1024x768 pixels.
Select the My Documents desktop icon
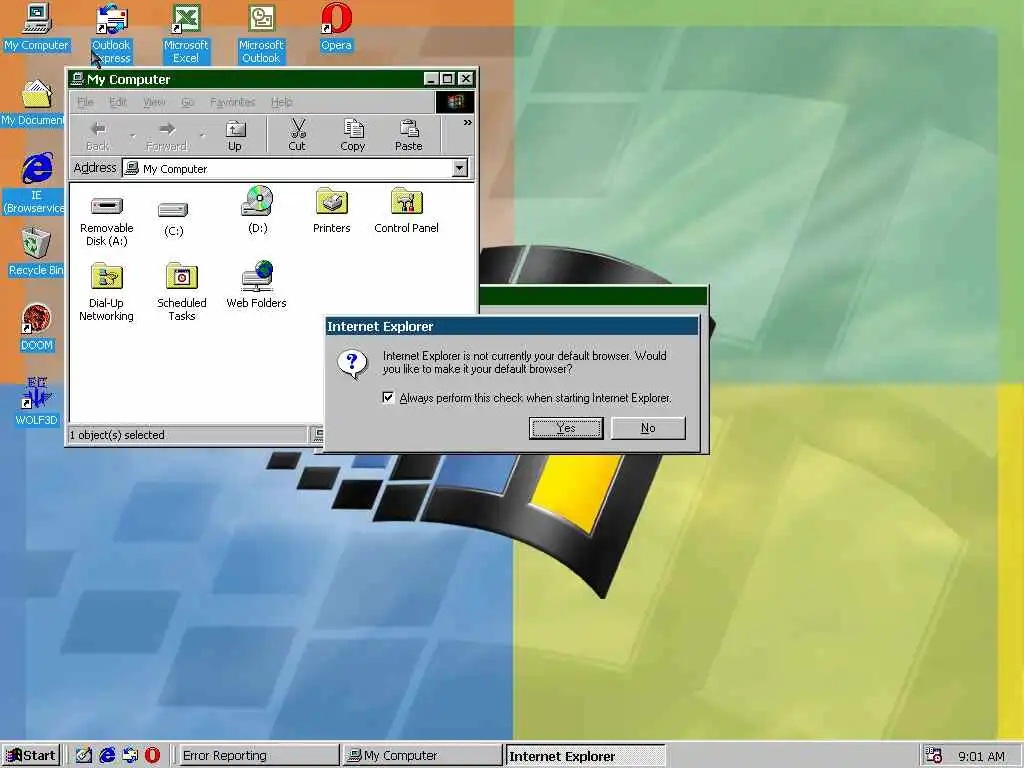pos(33,103)
